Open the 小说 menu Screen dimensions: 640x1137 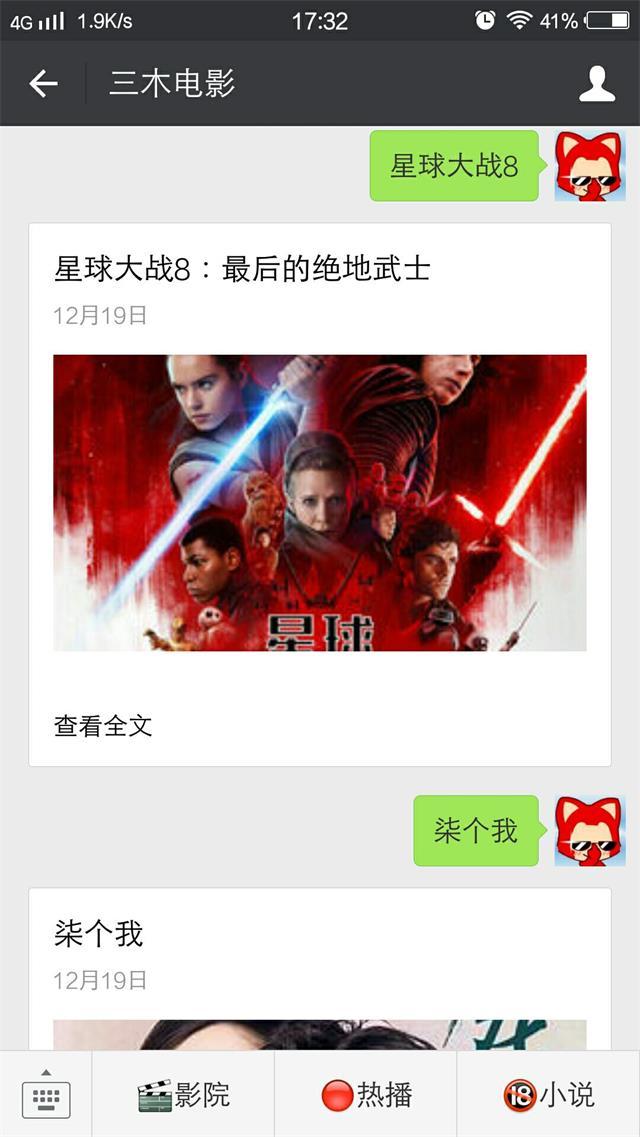[549, 1094]
